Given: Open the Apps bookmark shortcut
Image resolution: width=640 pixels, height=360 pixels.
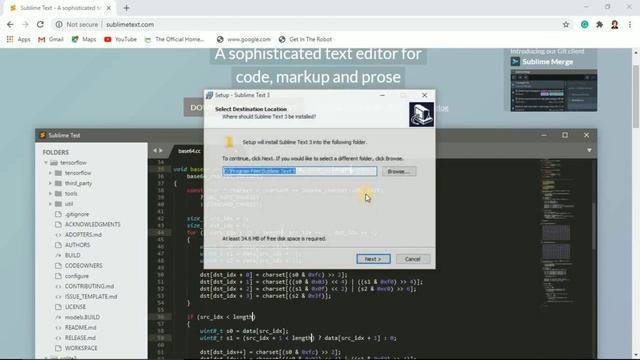Looking at the screenshot, I should click(18, 39).
